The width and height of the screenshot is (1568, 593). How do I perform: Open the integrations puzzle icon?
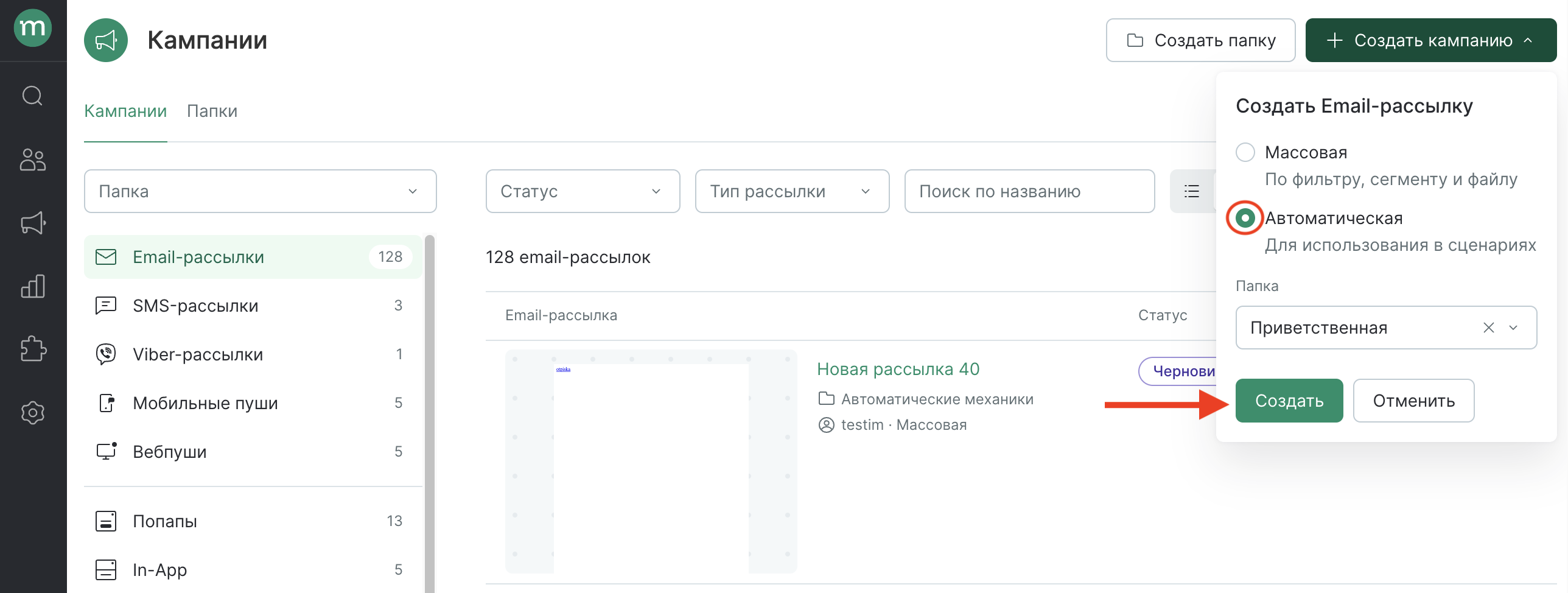pos(33,349)
